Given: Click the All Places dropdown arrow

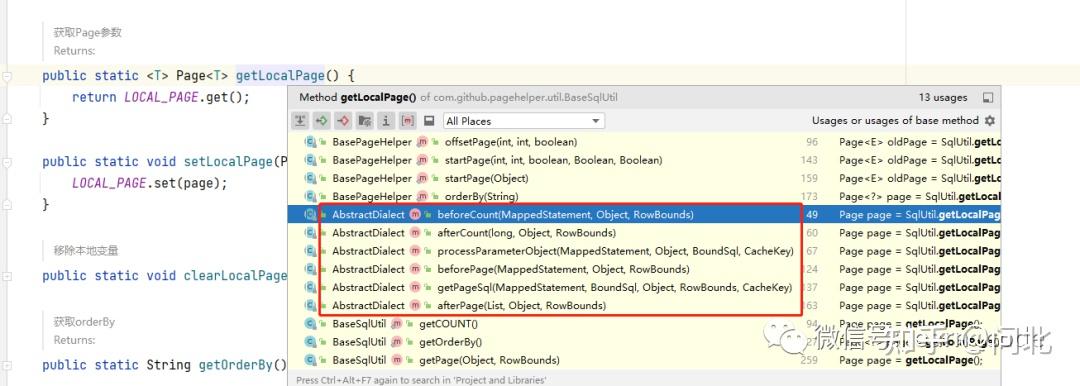Looking at the screenshot, I should (x=596, y=121).
